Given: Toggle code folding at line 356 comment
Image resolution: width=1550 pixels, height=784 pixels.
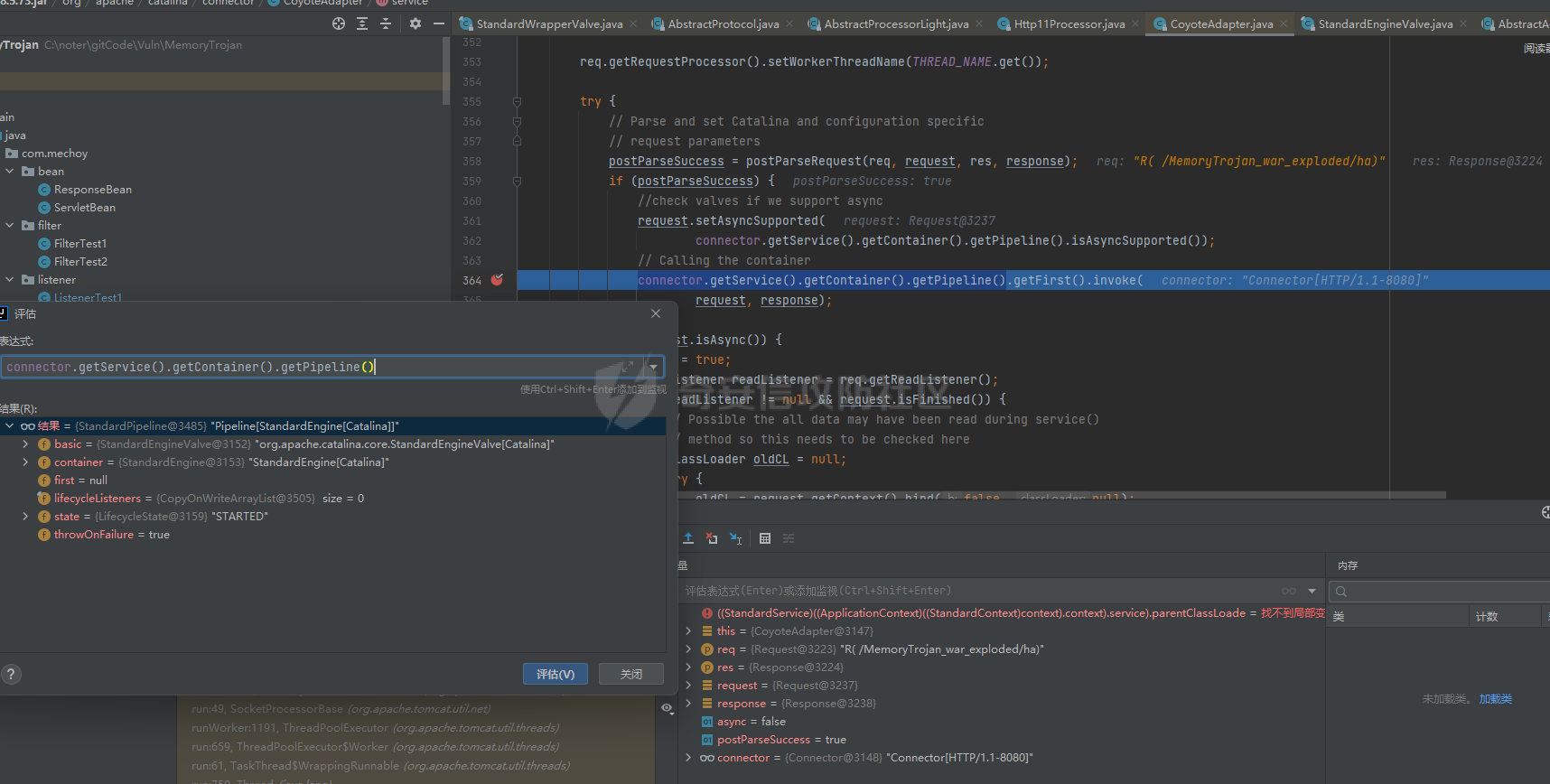Looking at the screenshot, I should click(517, 121).
